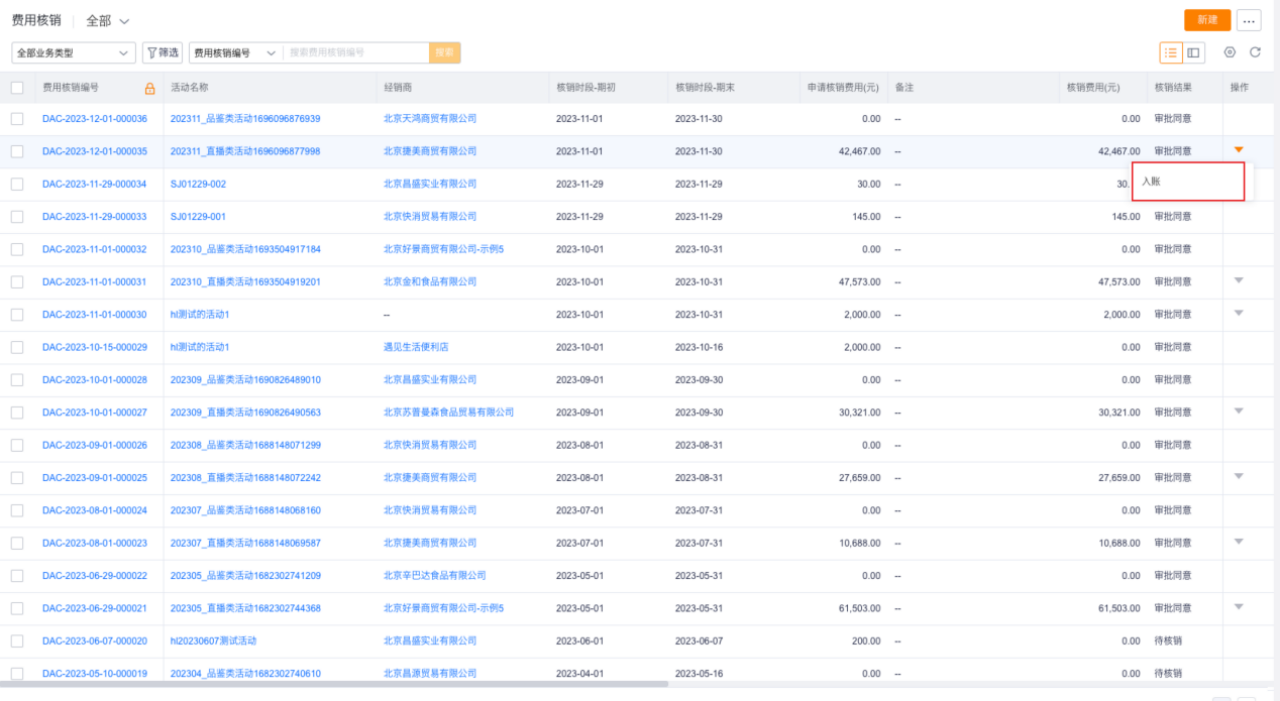Click the 经销商 column header
This screenshot has width=1280, height=701.
click(398, 88)
